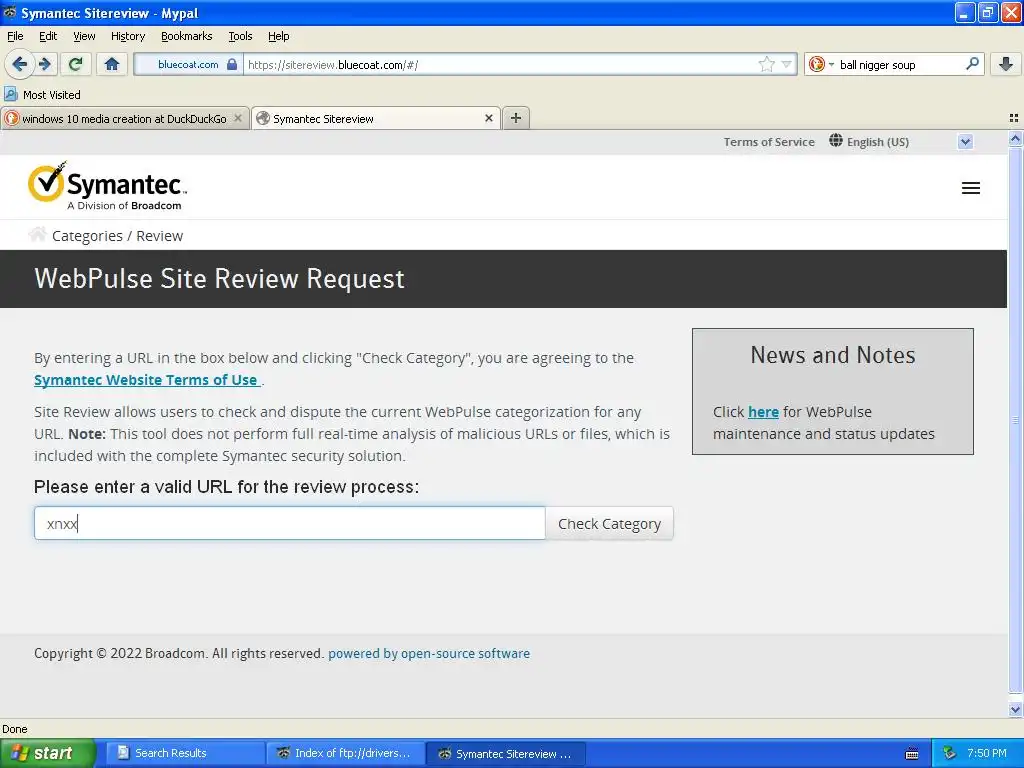Open the Downloads arrow button
Viewport: 1024px width, 768px height.
[x=1006, y=64]
